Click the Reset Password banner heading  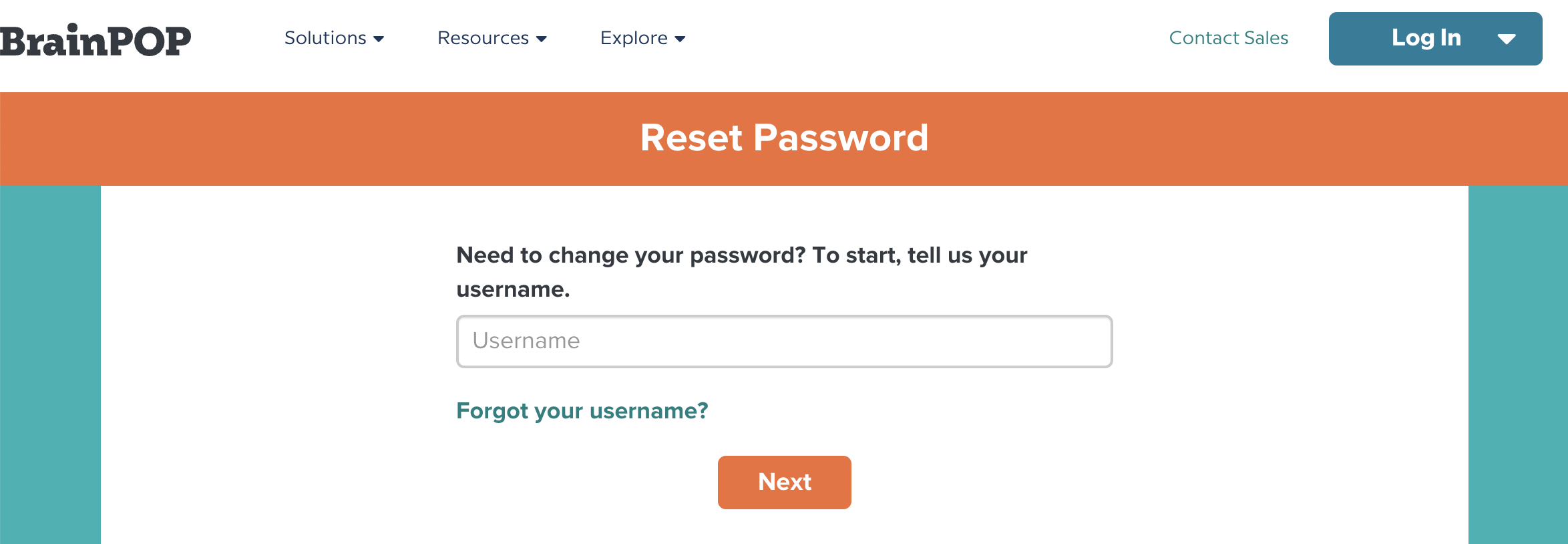tap(784, 138)
